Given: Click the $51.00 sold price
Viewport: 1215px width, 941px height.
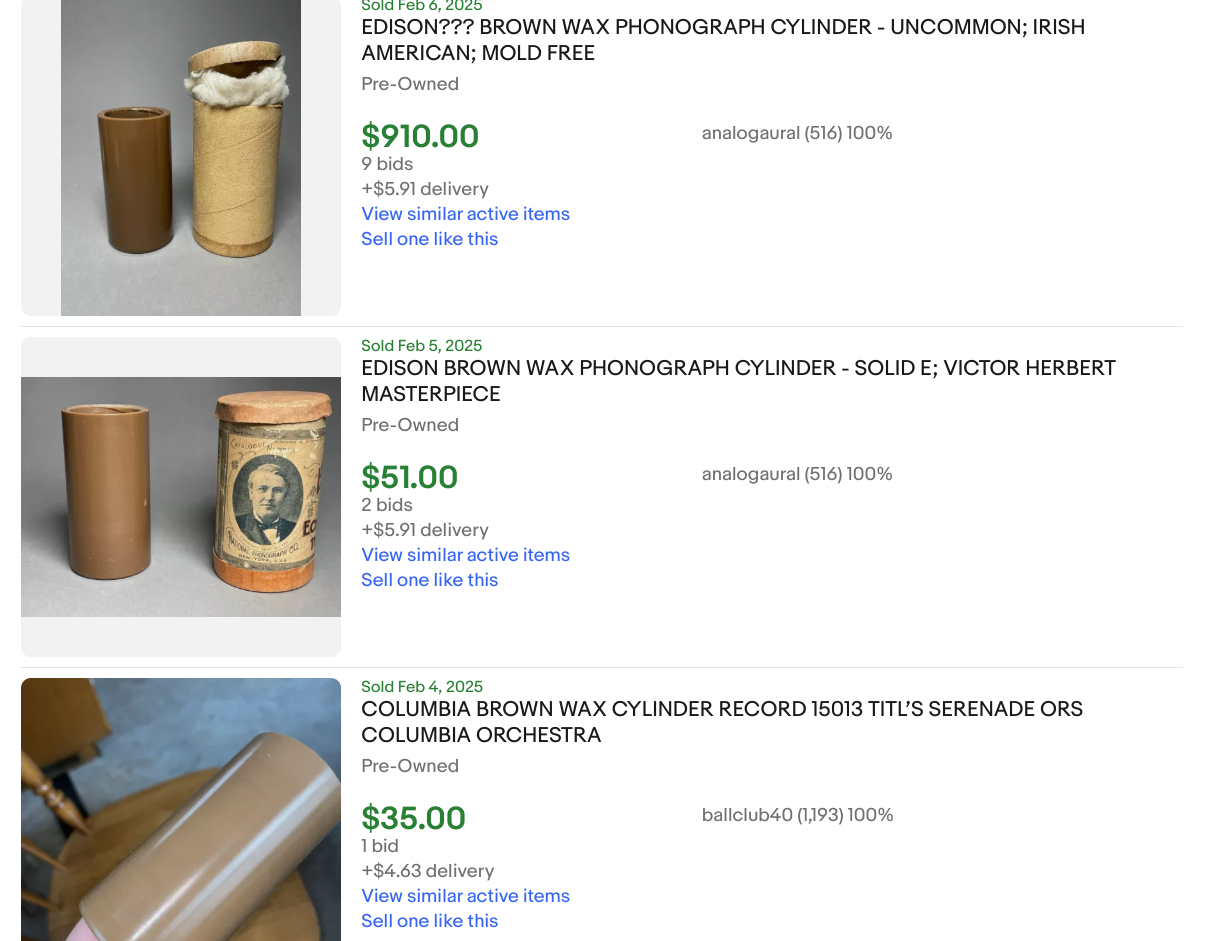Looking at the screenshot, I should (409, 477).
